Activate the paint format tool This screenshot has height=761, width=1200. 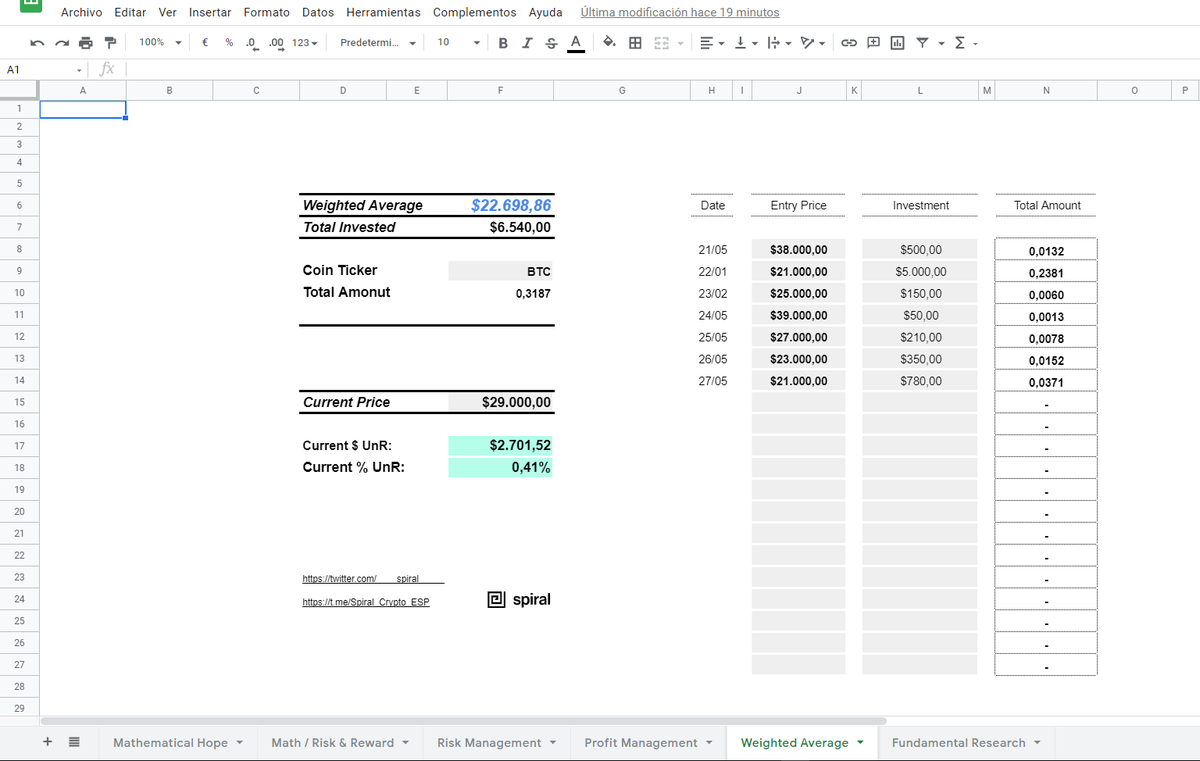click(110, 43)
